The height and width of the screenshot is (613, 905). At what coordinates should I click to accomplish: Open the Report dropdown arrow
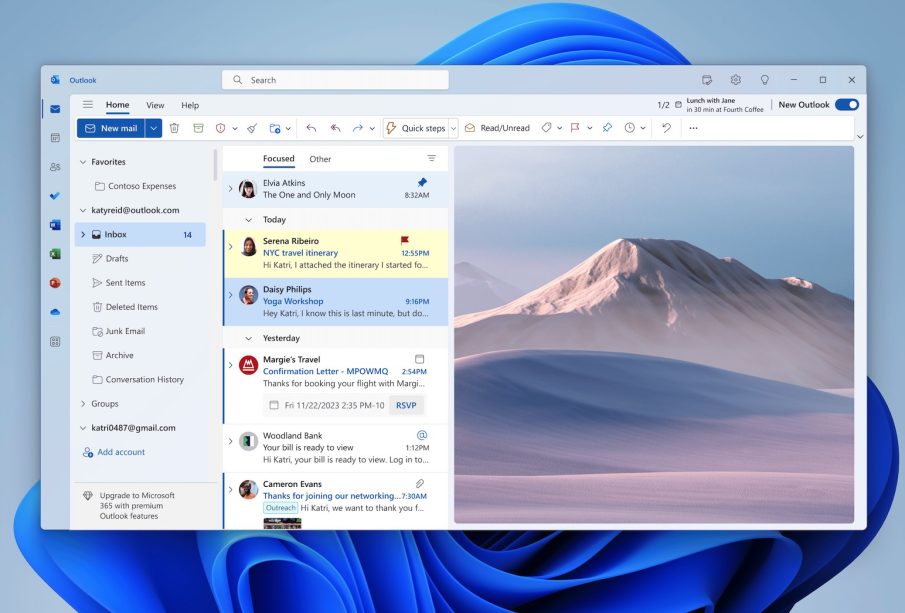235,129
